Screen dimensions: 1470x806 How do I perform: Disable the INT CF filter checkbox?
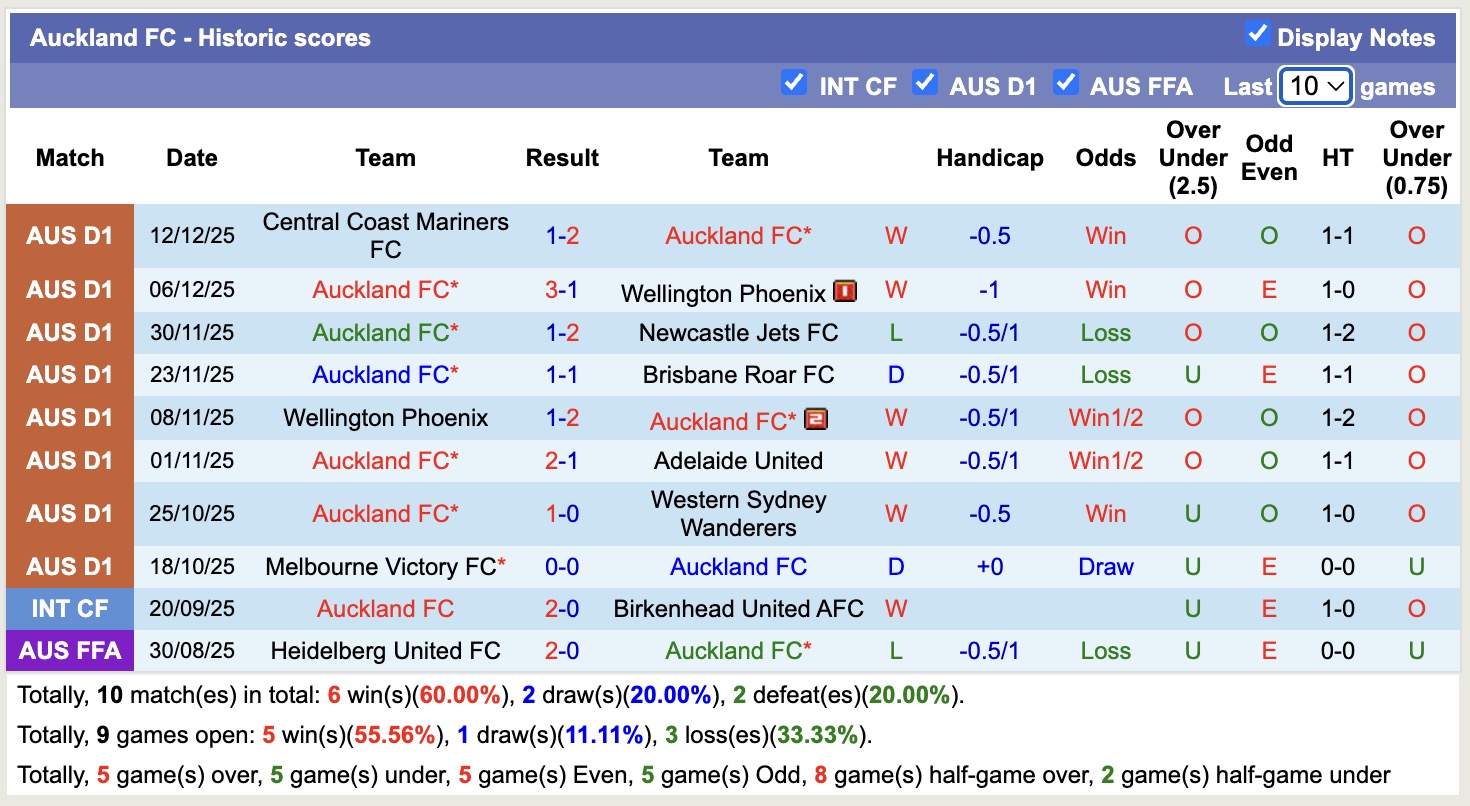point(795,85)
